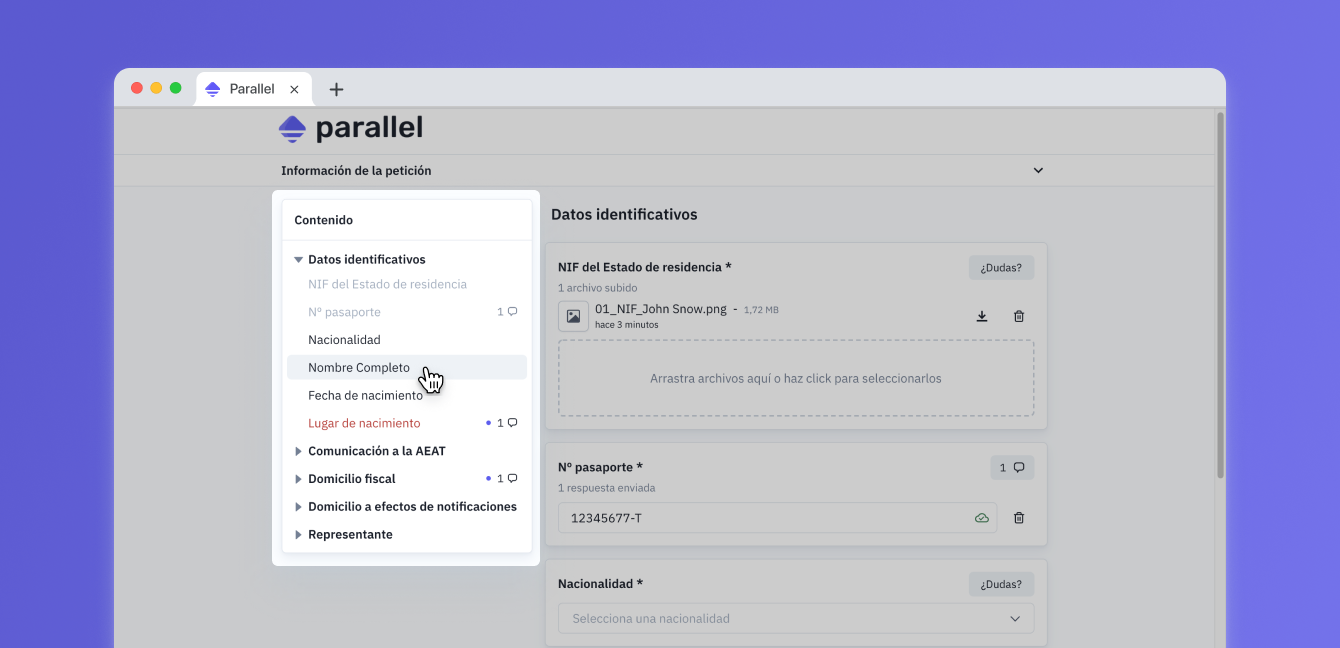Expand Comunicación a la AEAT section
This screenshot has height=648, width=1340.
coord(298,451)
